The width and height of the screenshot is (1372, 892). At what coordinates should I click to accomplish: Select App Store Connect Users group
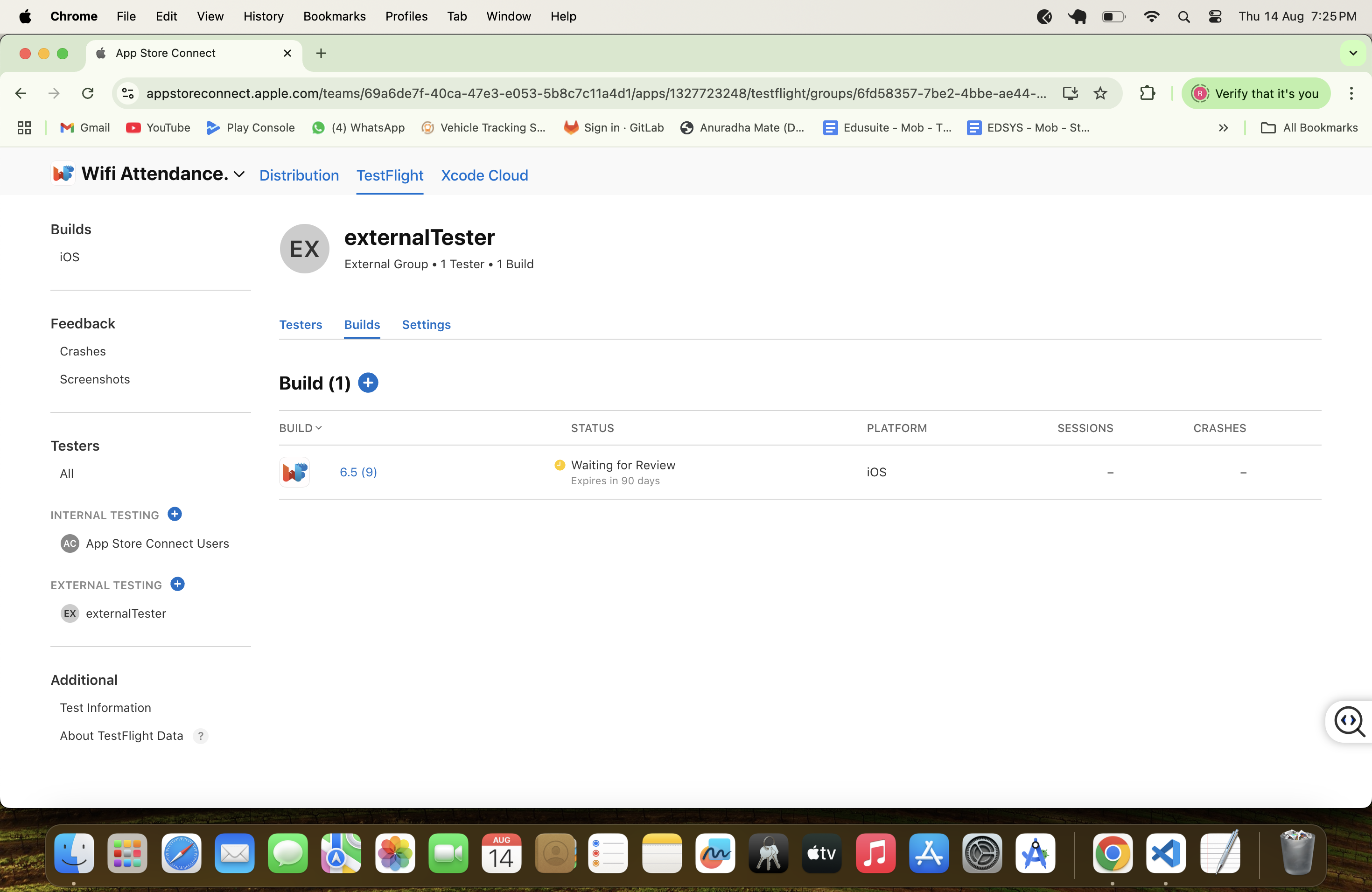tap(157, 544)
